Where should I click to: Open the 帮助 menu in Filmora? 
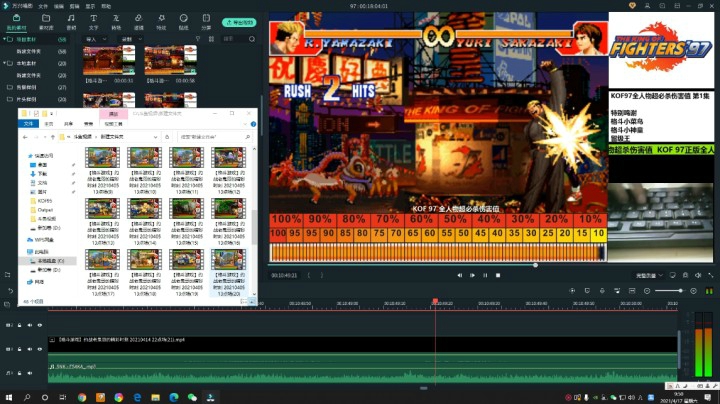point(106,6)
